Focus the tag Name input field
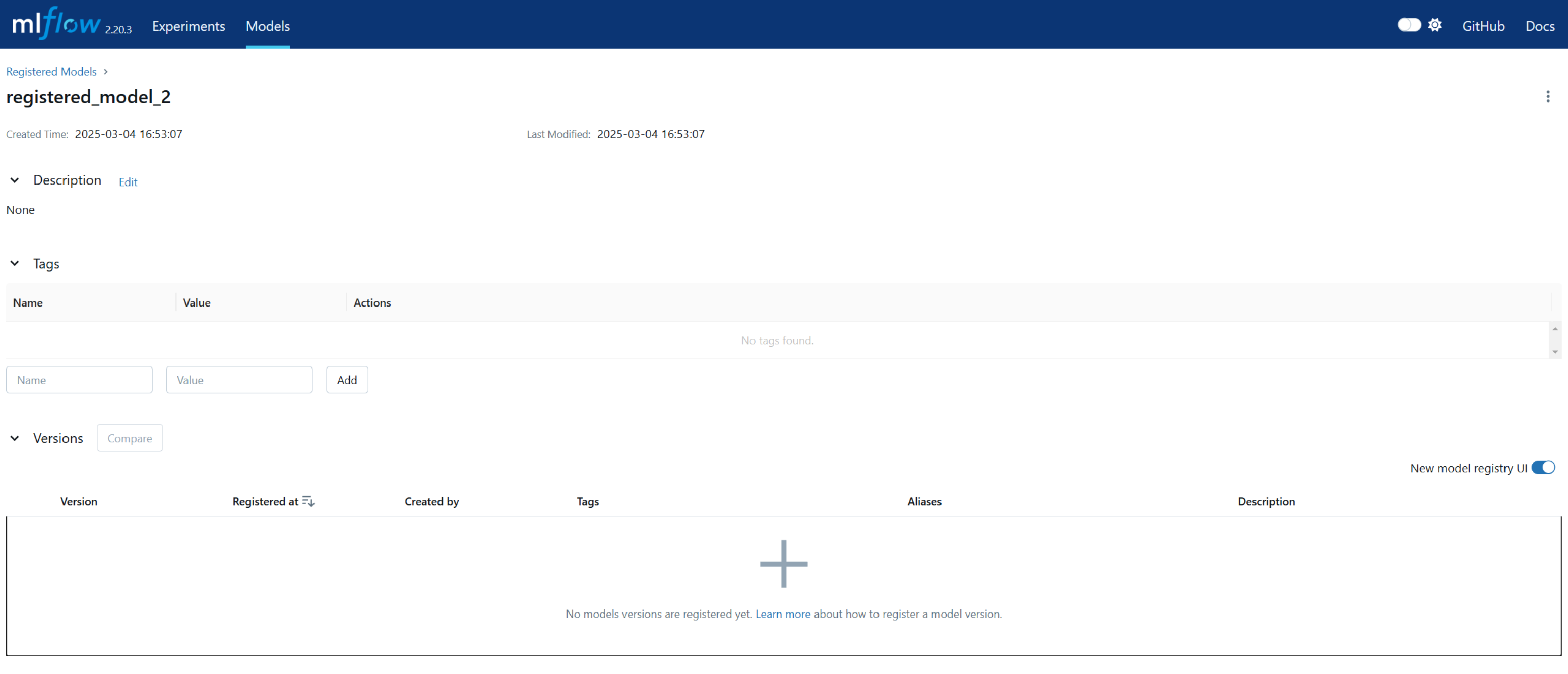1568x674 pixels. [x=79, y=380]
